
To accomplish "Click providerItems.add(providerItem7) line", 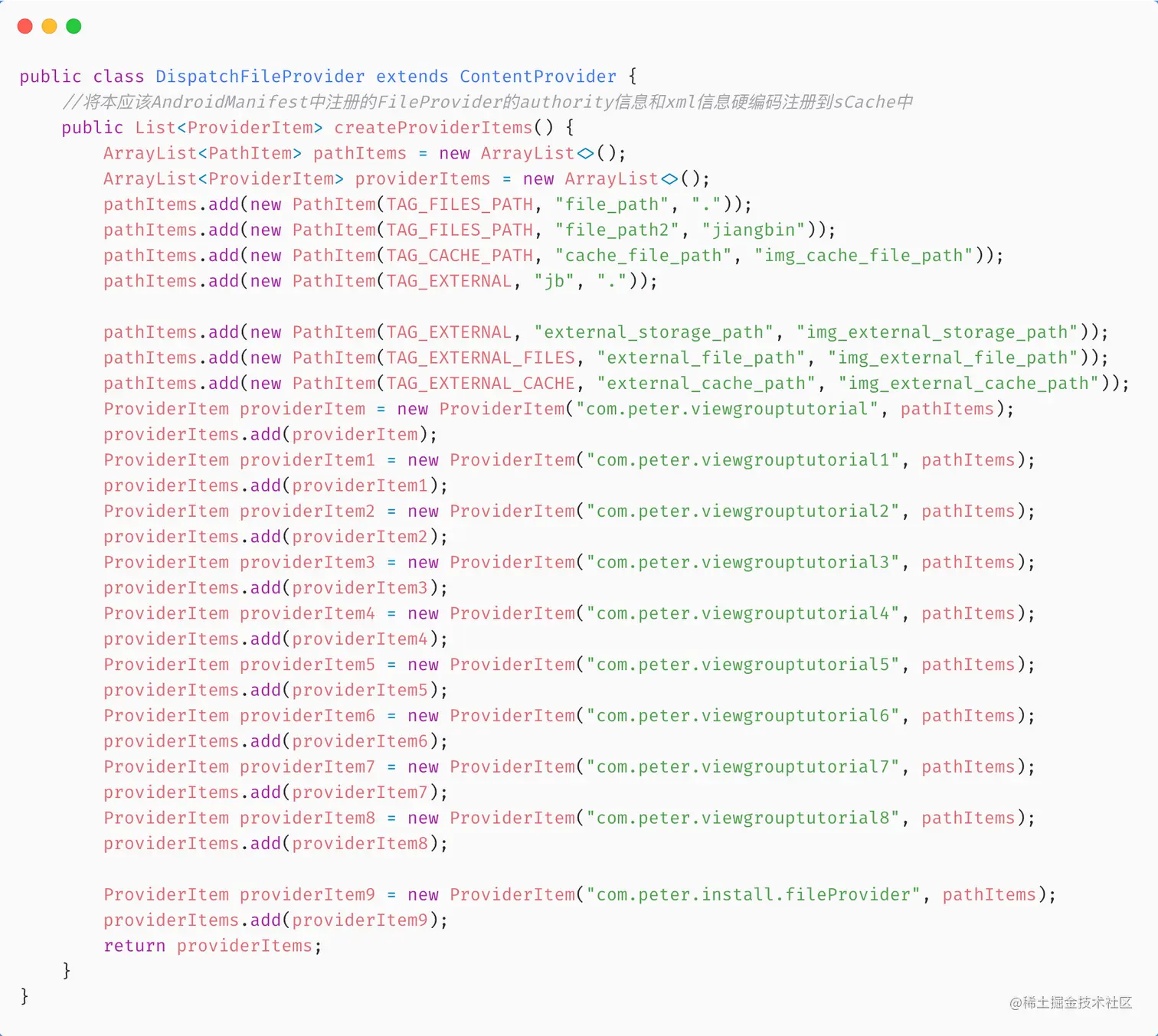I will coord(276,793).
